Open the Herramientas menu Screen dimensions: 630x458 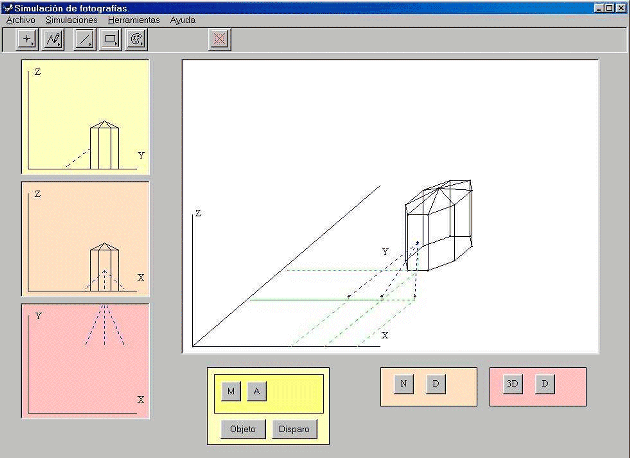point(134,20)
